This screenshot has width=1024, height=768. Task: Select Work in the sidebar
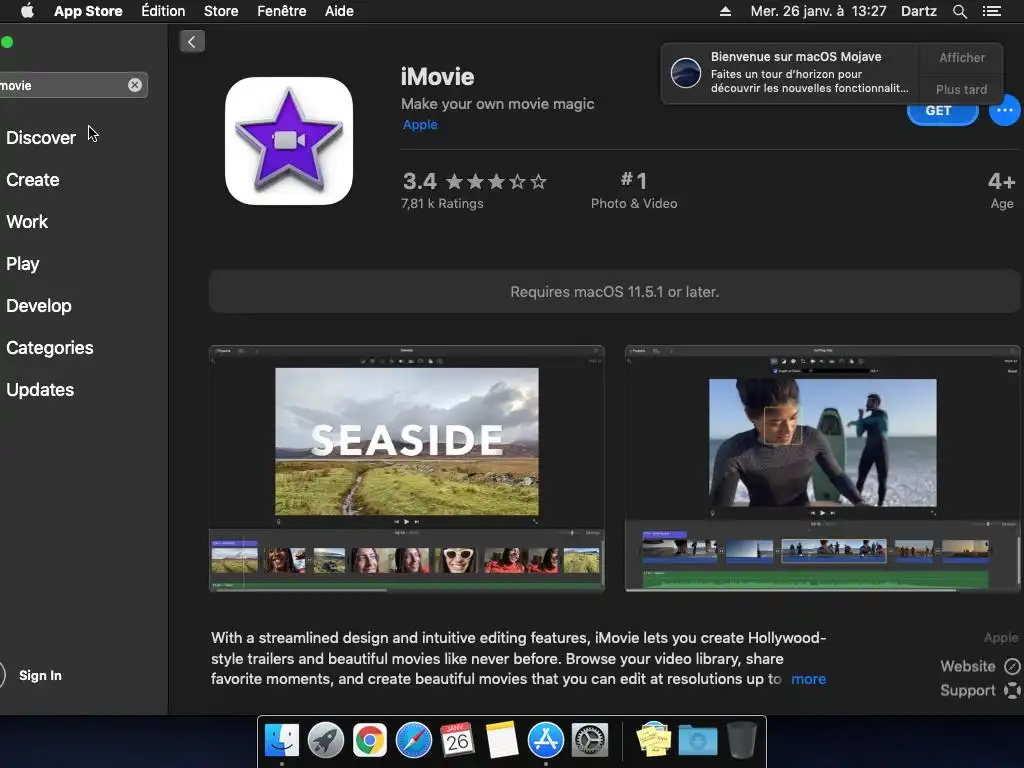27,221
